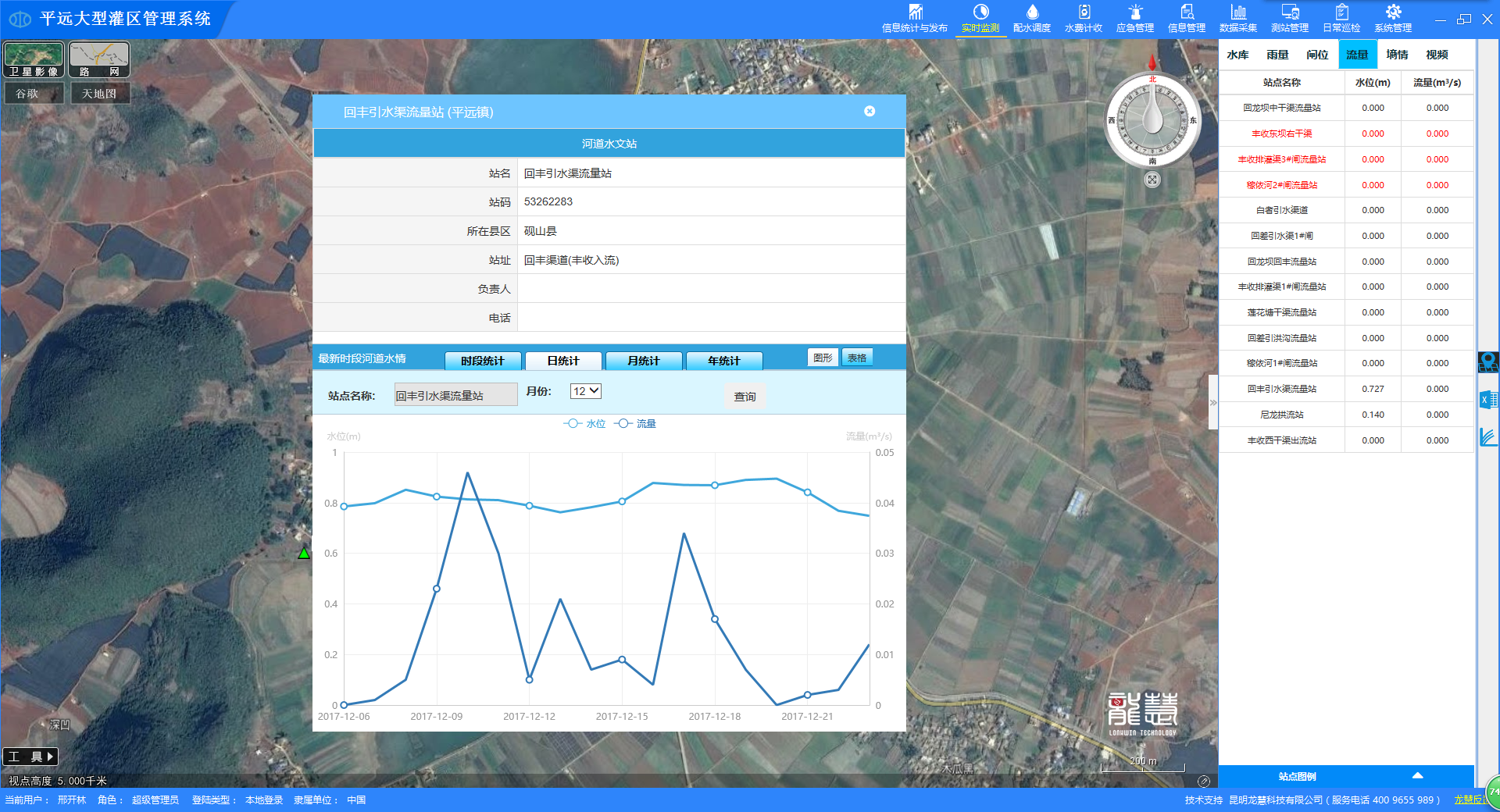Click the 河道水文站 header bar
Image resolution: width=1500 pixels, height=812 pixels.
click(609, 144)
